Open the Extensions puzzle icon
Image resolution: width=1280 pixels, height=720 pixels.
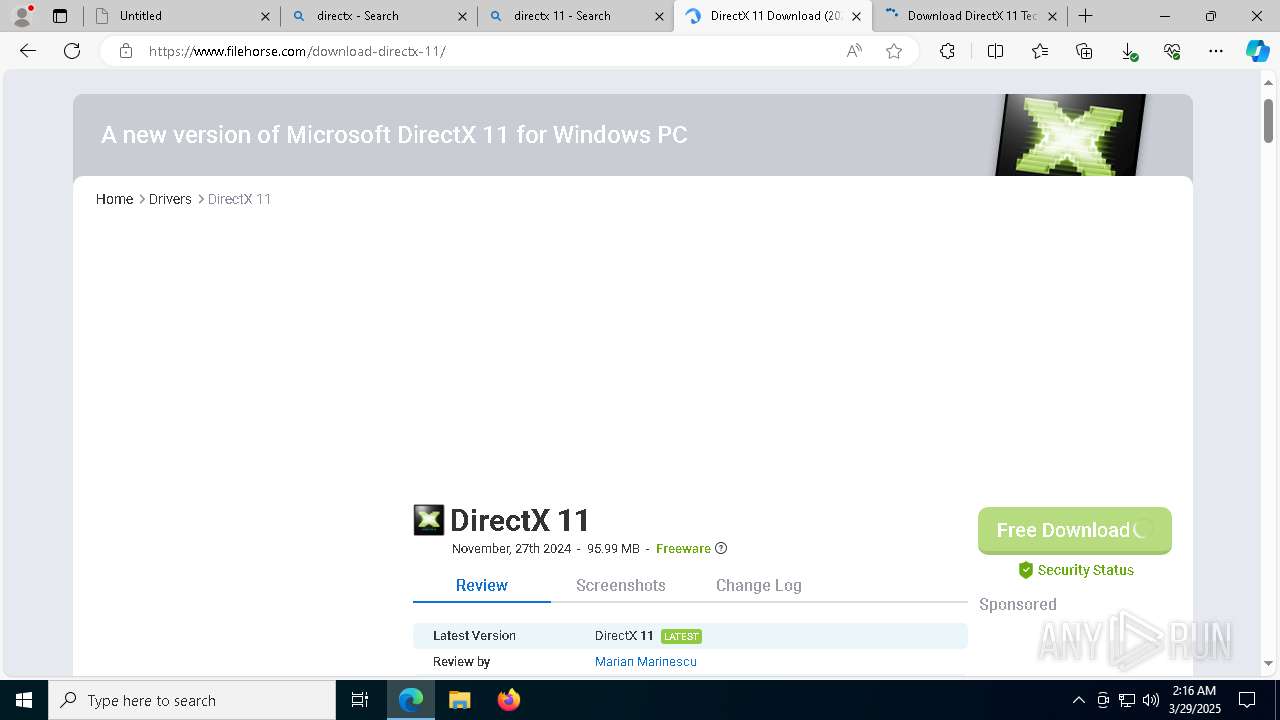[947, 51]
